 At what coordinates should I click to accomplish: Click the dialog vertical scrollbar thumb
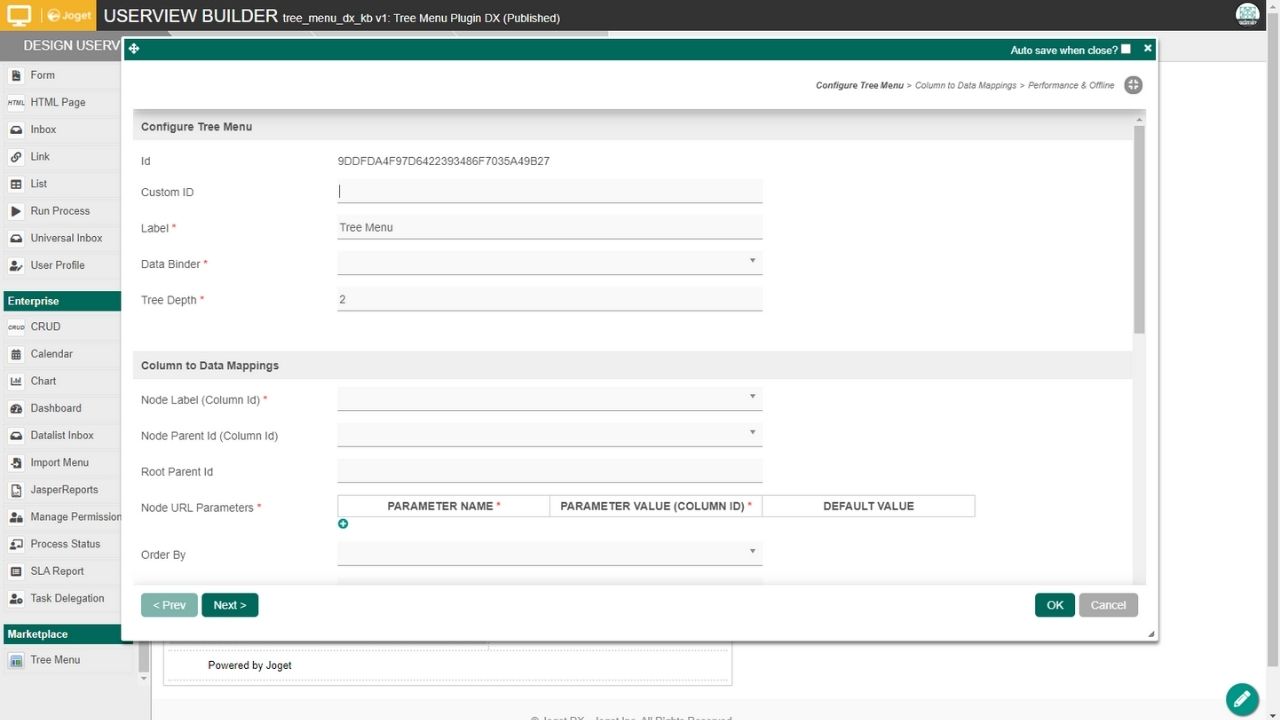(1139, 230)
